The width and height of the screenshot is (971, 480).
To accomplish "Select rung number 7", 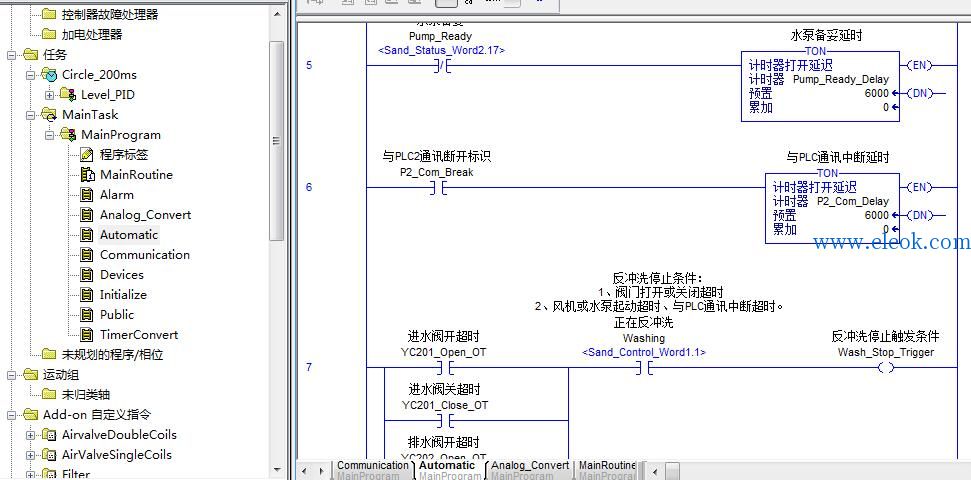I will pyautogui.click(x=309, y=367).
